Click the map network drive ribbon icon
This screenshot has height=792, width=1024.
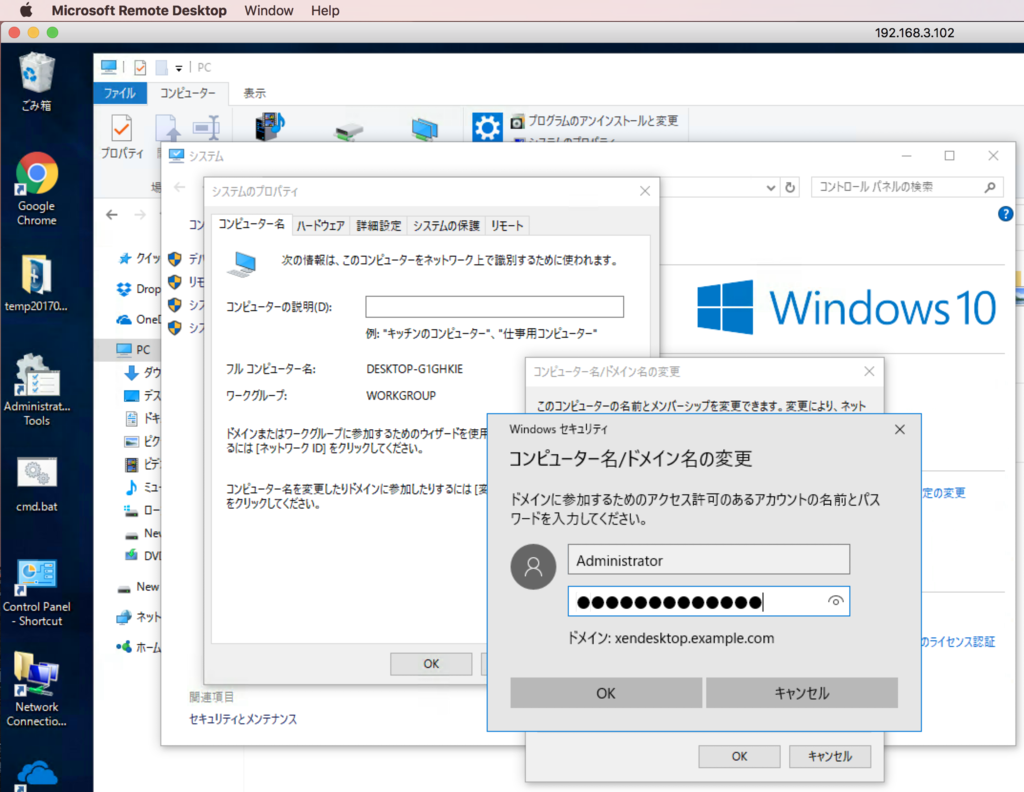(x=349, y=131)
